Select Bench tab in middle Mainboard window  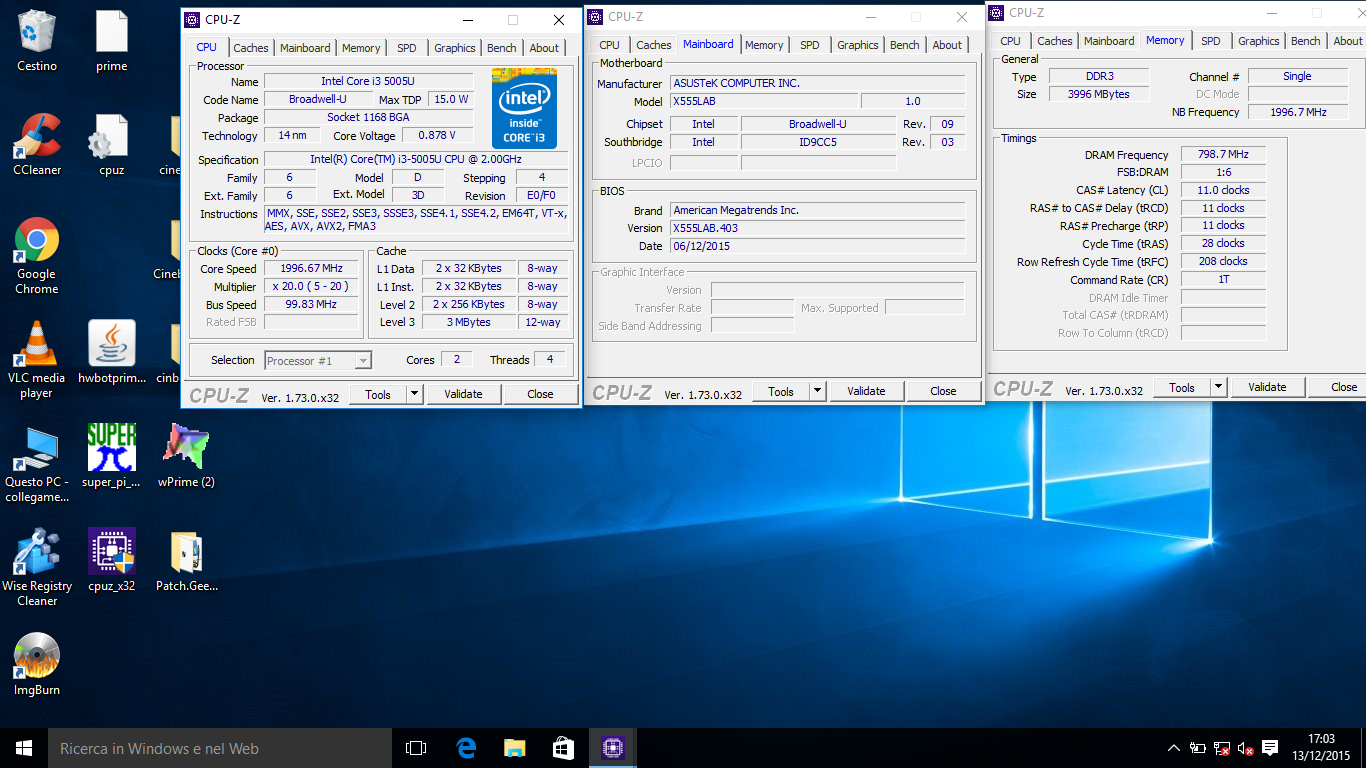coord(905,45)
